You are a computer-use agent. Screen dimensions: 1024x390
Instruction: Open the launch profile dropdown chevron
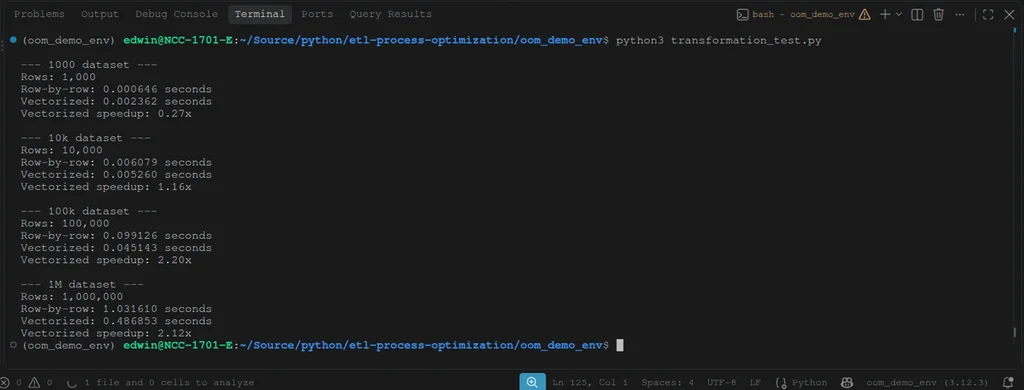pos(899,14)
